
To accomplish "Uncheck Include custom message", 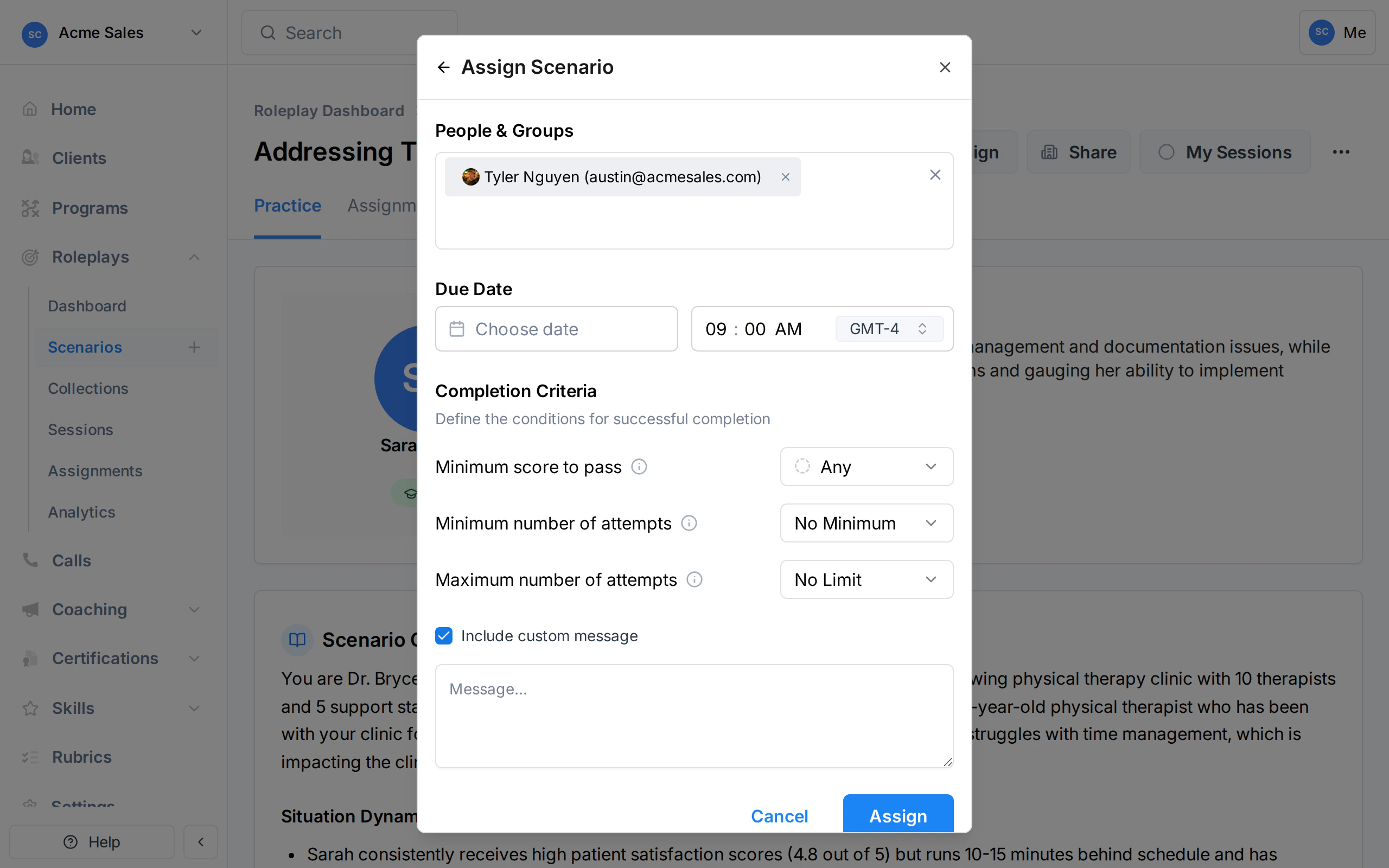I will [444, 635].
